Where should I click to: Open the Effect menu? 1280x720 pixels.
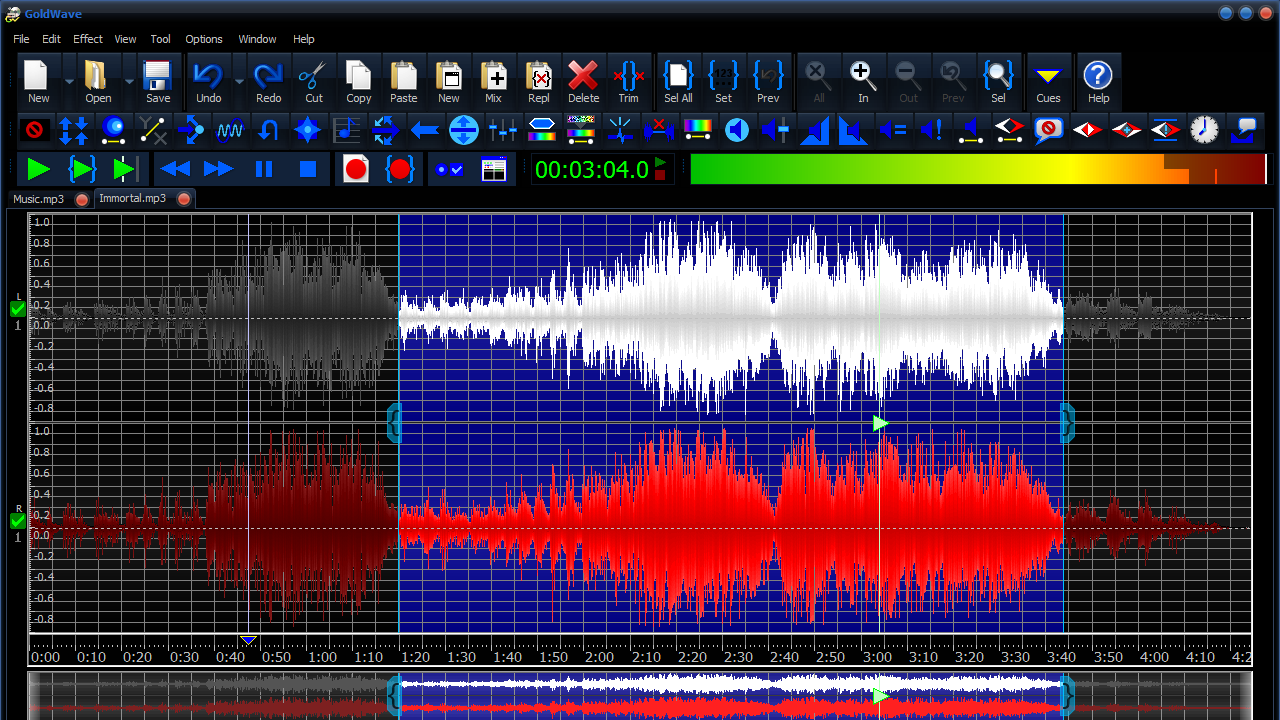88,39
